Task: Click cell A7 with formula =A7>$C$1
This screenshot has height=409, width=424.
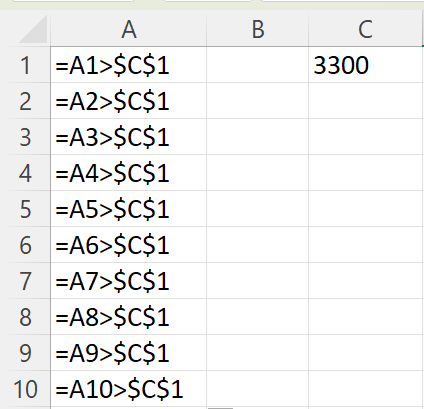Action: [x=129, y=281]
